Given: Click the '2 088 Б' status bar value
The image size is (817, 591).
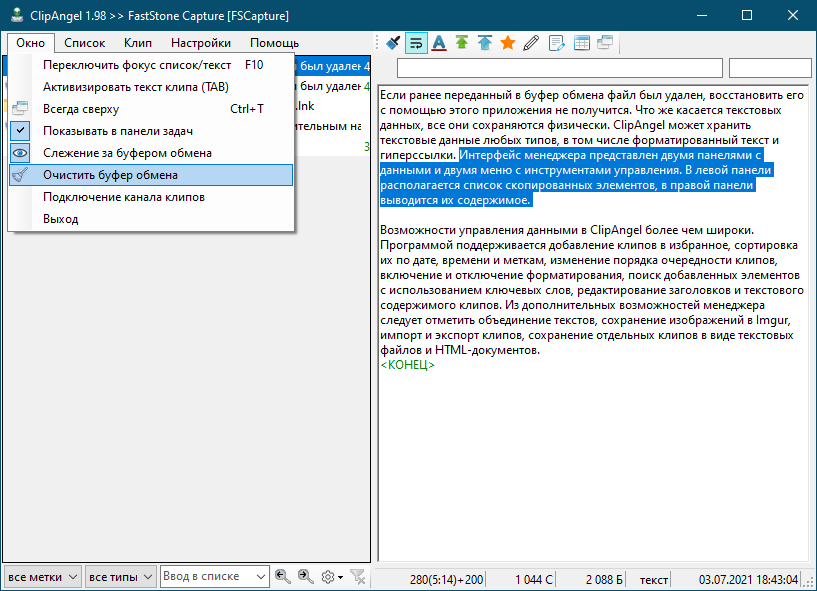Looking at the screenshot, I should (604, 580).
